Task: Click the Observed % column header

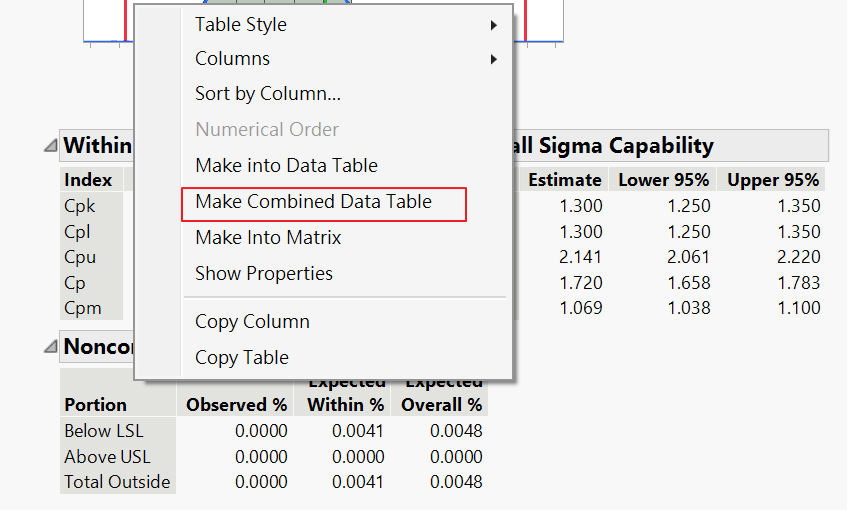Action: [x=237, y=405]
